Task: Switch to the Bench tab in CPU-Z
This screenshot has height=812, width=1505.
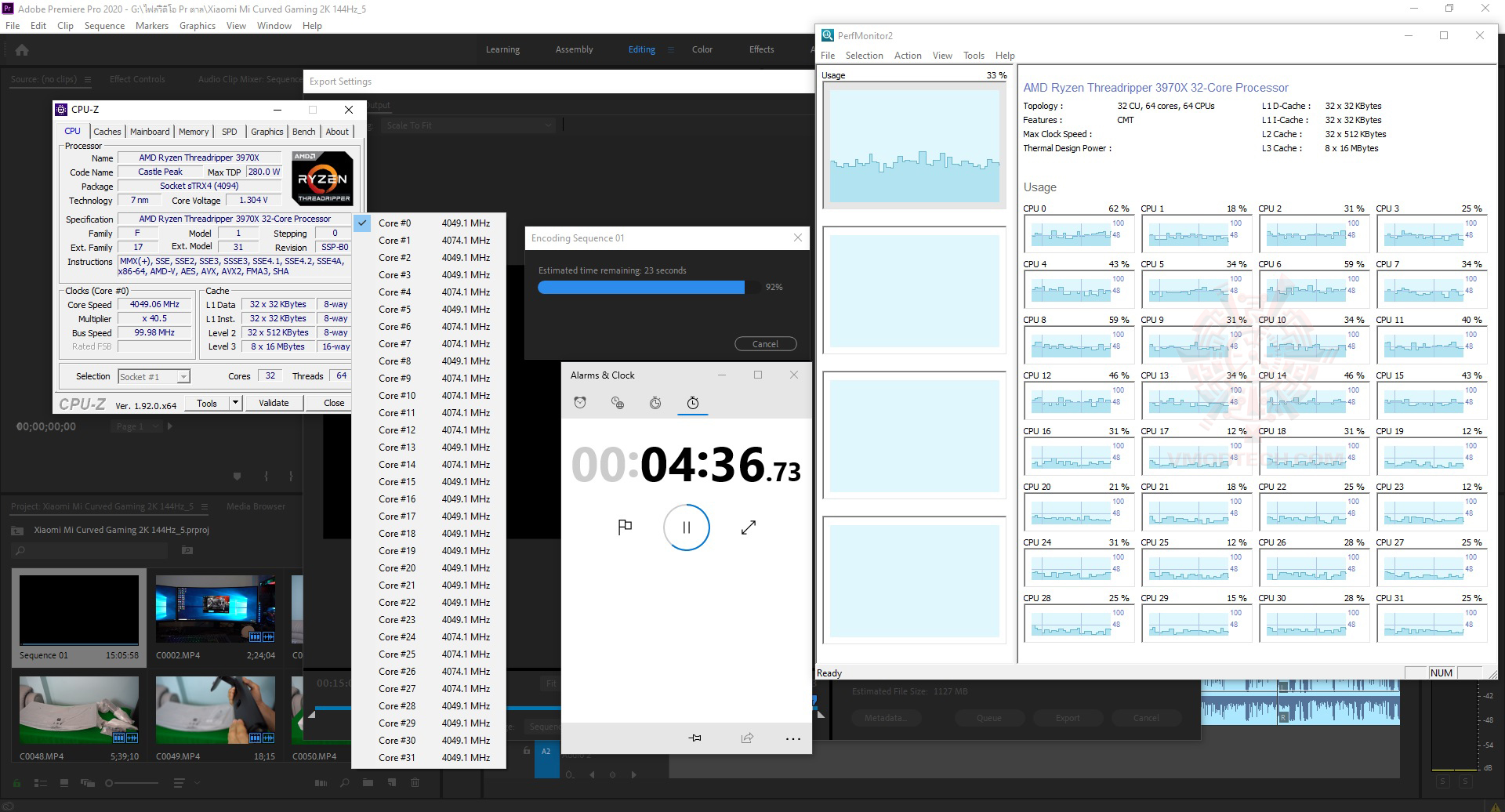Action: 304,132
